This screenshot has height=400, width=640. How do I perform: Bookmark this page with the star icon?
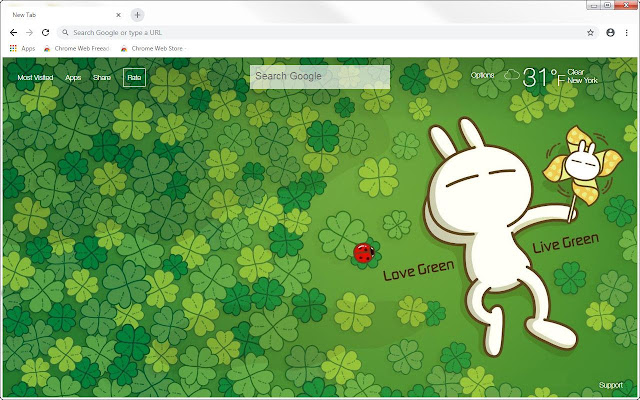point(590,33)
